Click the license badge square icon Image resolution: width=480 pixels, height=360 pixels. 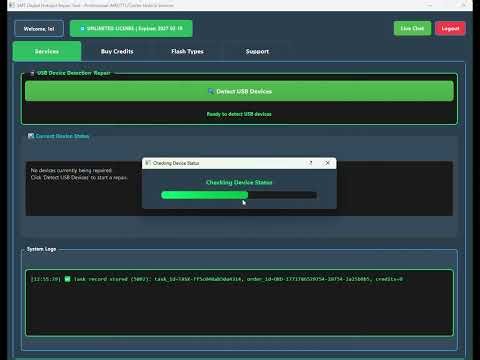[82, 29]
